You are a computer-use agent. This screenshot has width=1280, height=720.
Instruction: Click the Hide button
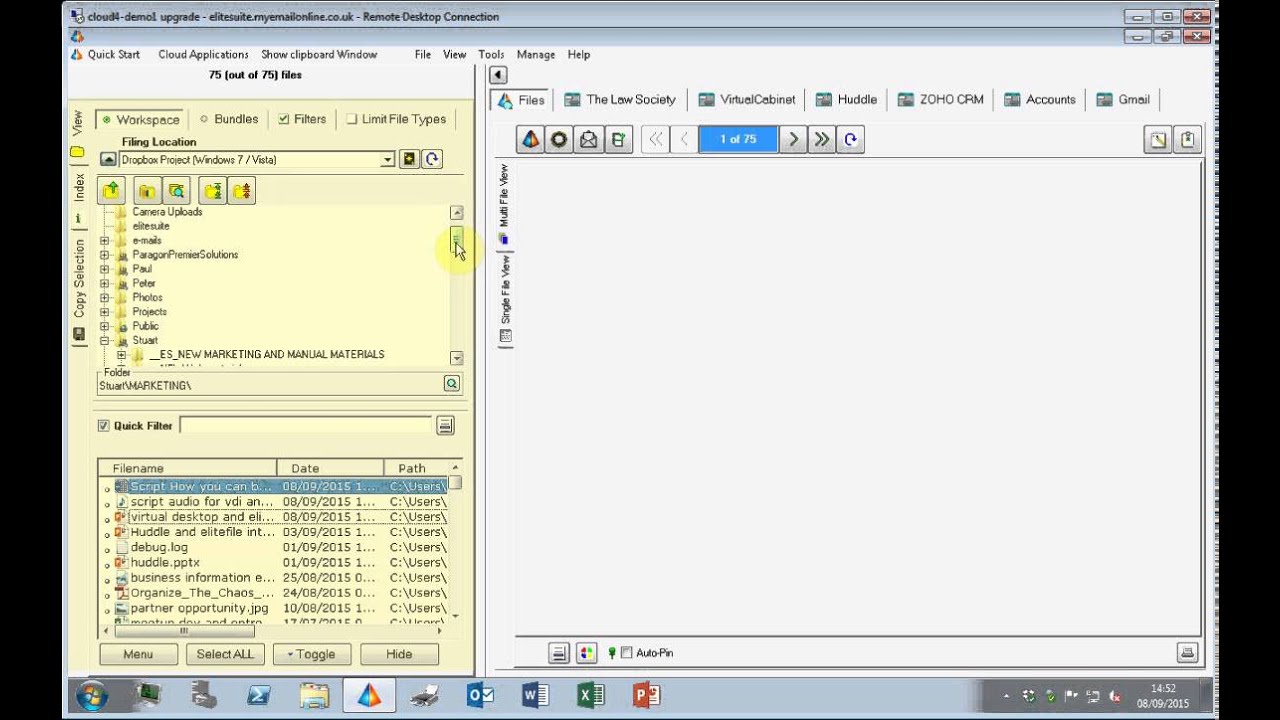(x=399, y=654)
